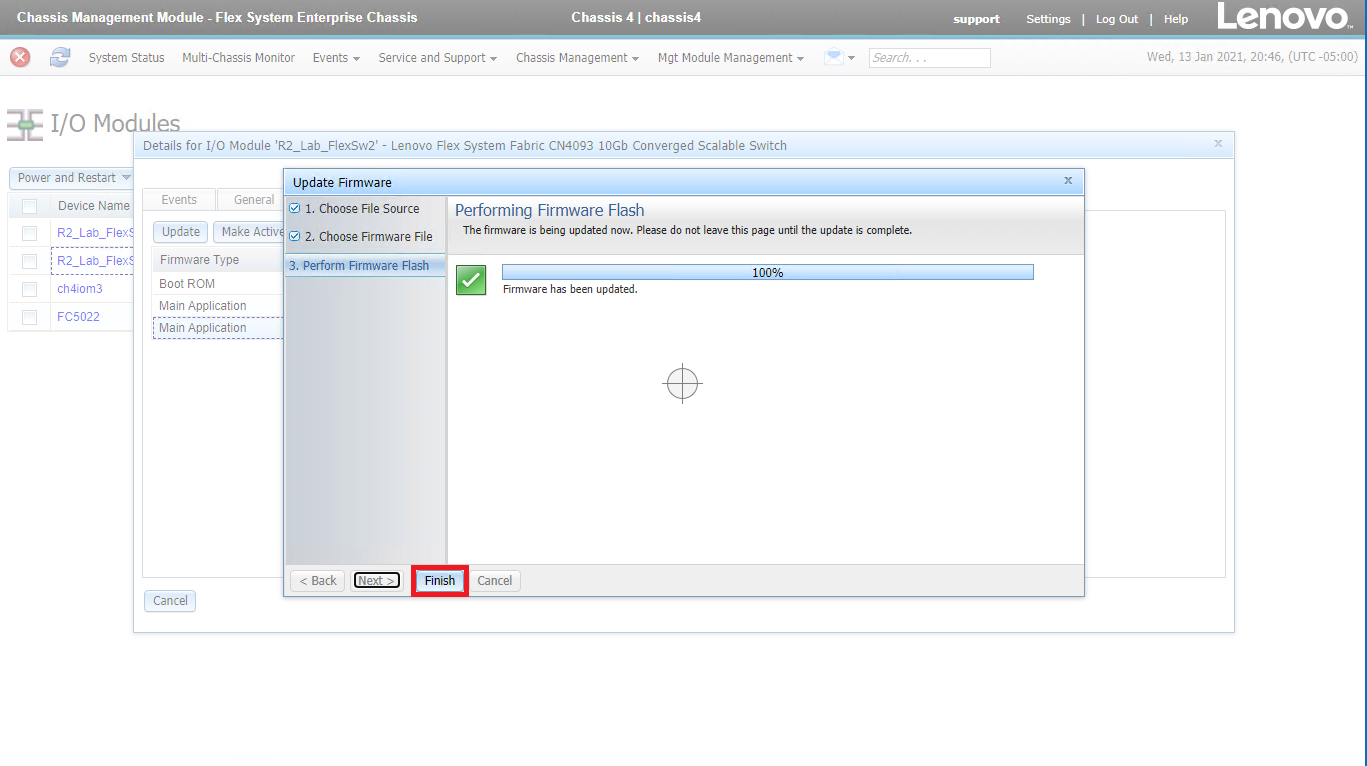Screen dimensions: 1367x766
Task: Close the Update Firmware dialog with X
Action: (1068, 181)
